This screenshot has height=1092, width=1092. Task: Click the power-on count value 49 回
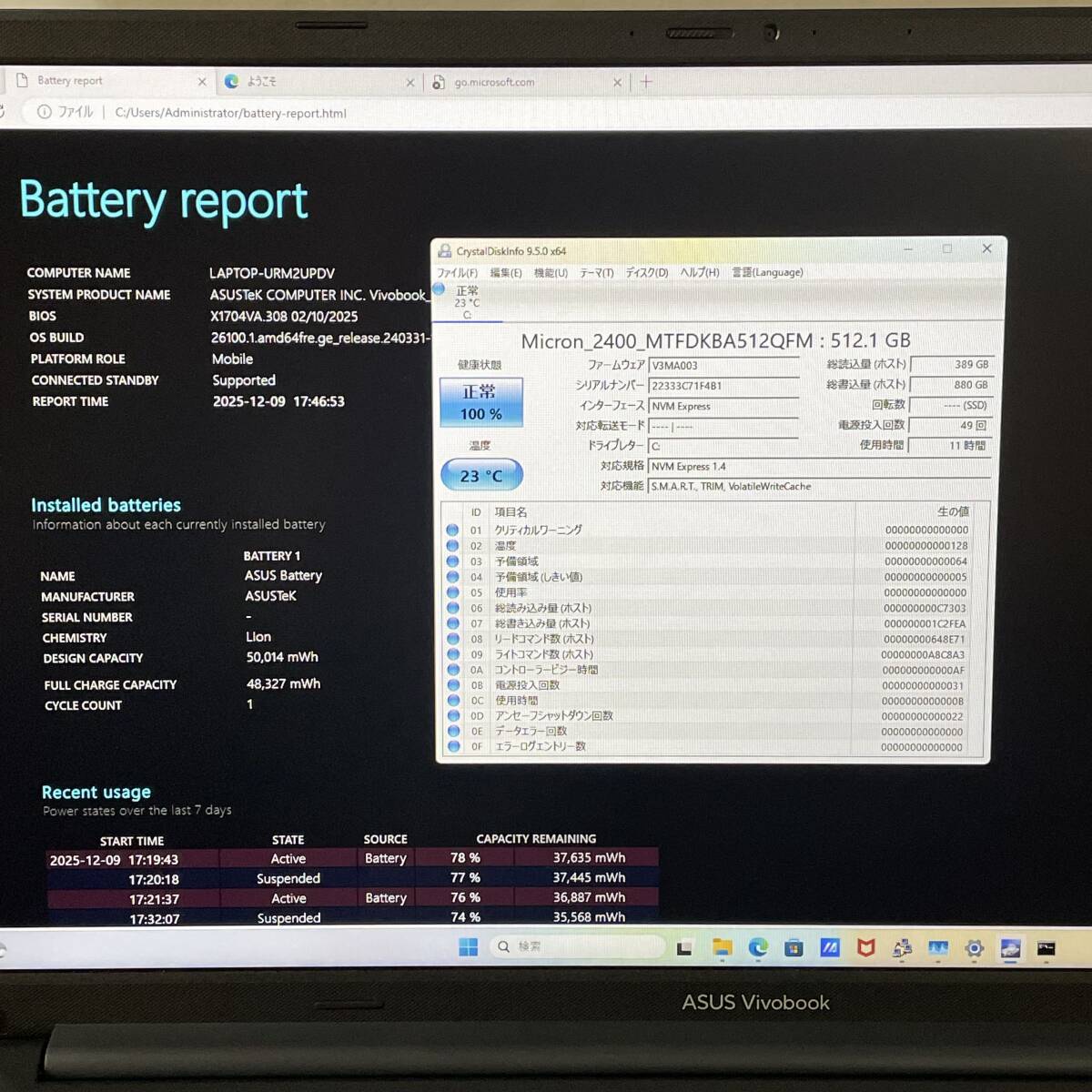click(951, 425)
